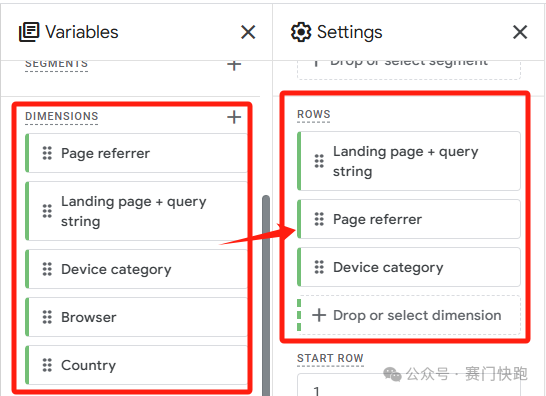This screenshot has height=396, width=546.
Task: Click drag handle of Browser dimension
Action: (47, 317)
